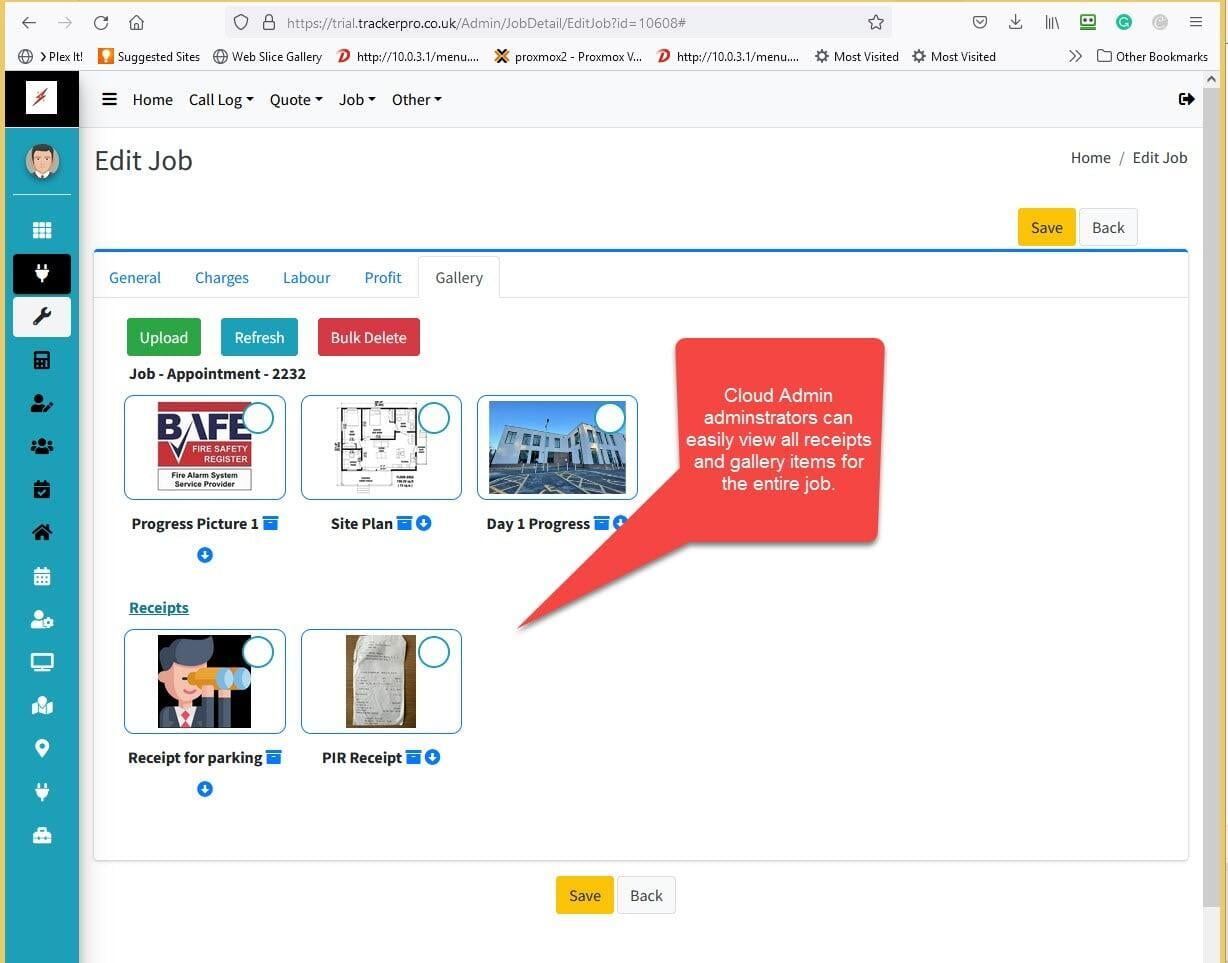1228x963 pixels.
Task: Toggle the hamburger sidebar menu
Action: pyautogui.click(x=110, y=99)
